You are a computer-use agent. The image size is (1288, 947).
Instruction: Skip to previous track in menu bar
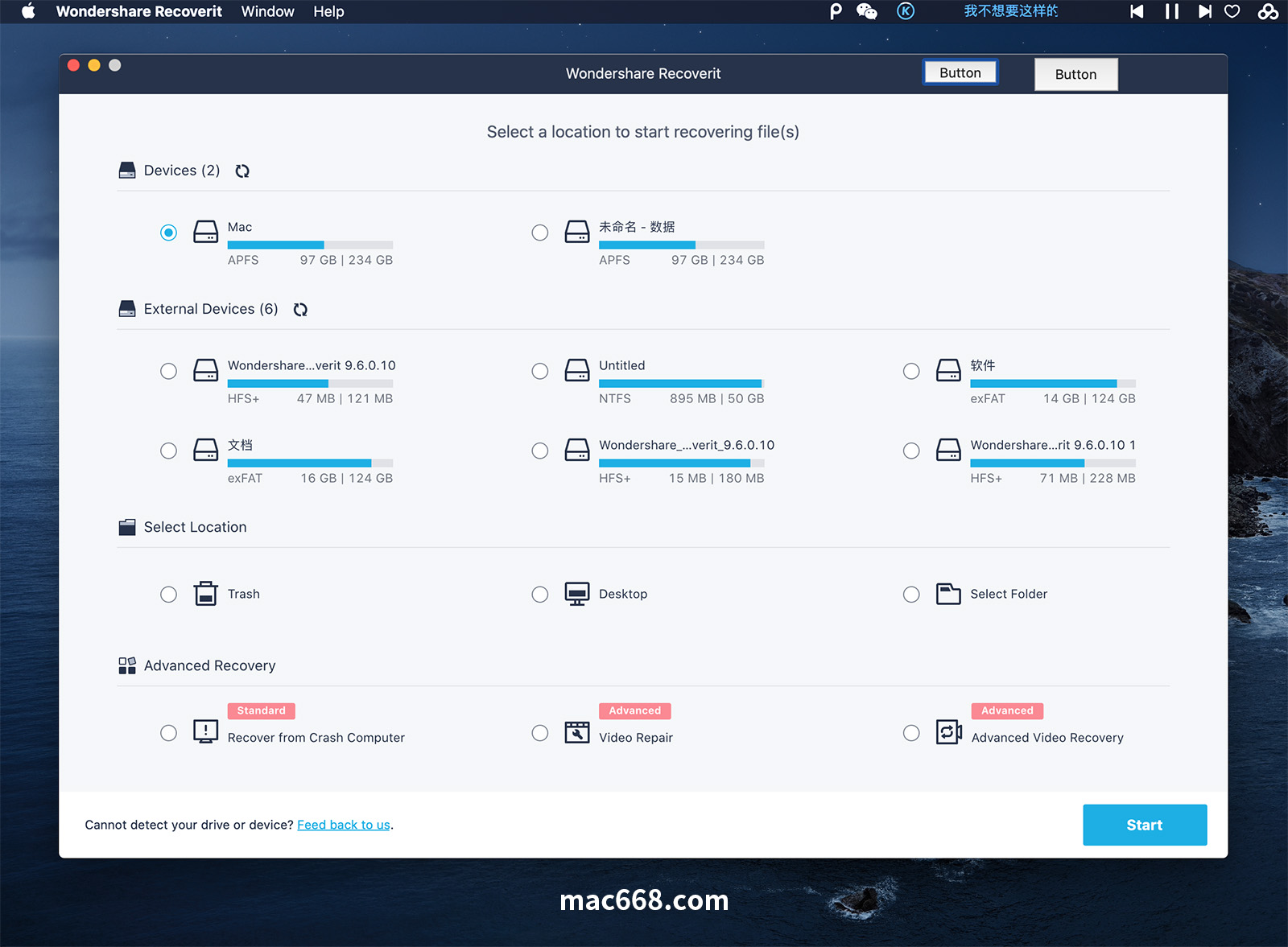[x=1137, y=11]
